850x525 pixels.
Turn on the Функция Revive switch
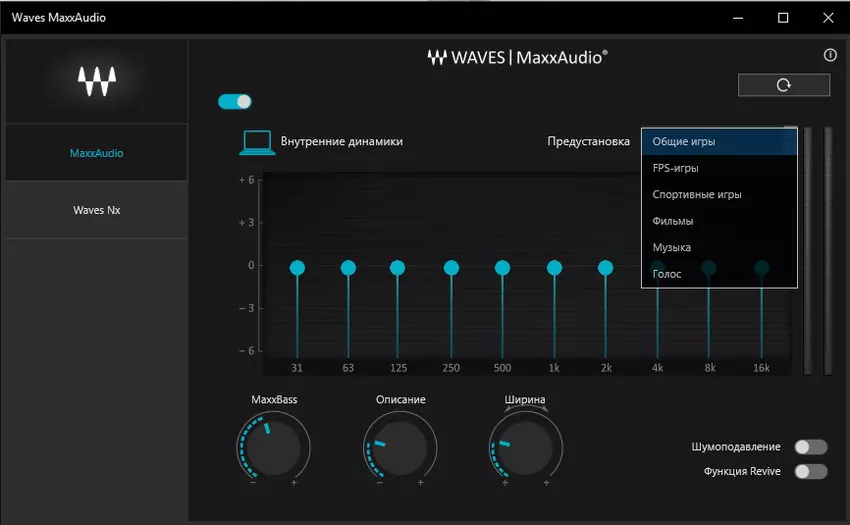tap(810, 471)
